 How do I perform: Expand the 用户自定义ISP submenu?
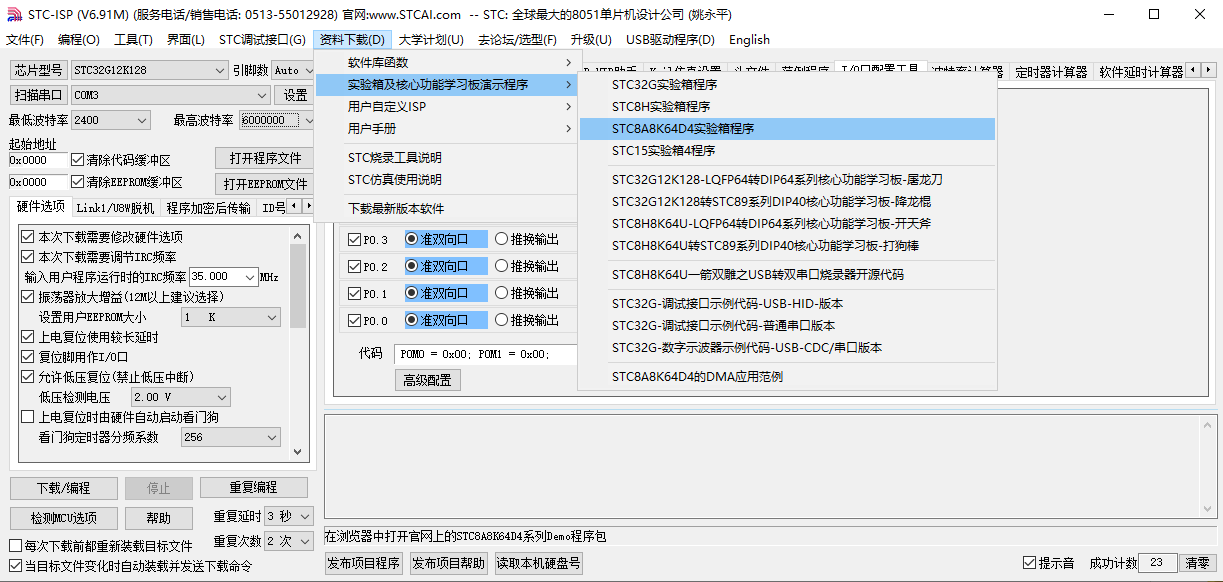(446, 107)
